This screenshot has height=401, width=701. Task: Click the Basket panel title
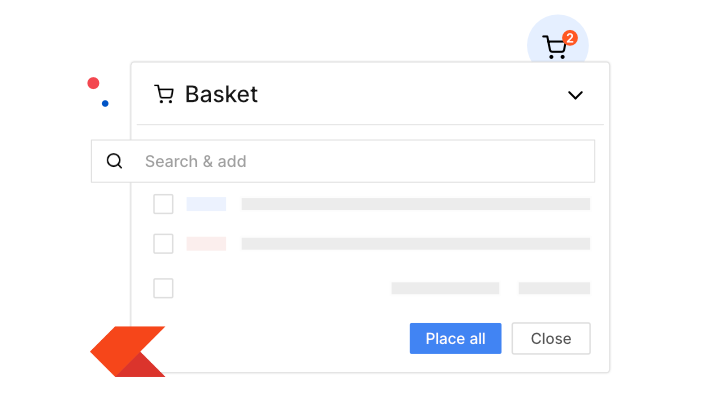(x=221, y=94)
